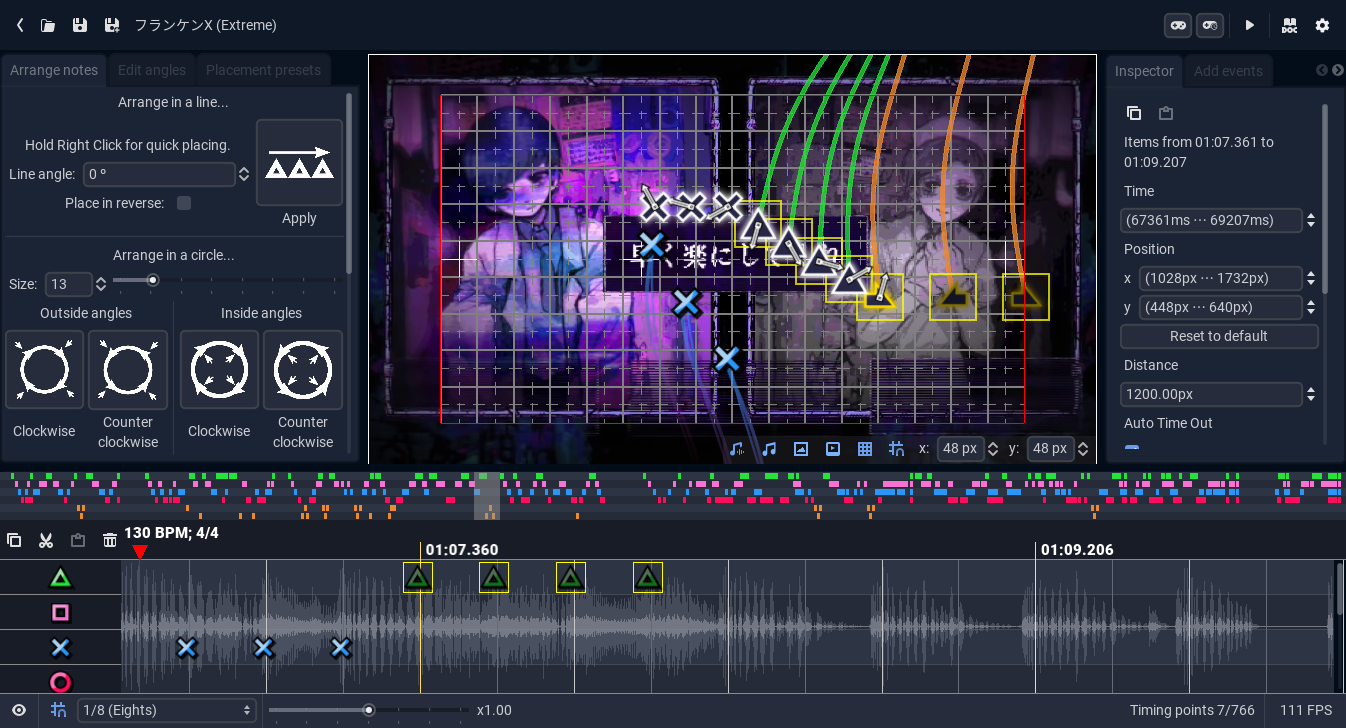Select the square note track icon
This screenshot has width=1346, height=728.
[x=61, y=612]
